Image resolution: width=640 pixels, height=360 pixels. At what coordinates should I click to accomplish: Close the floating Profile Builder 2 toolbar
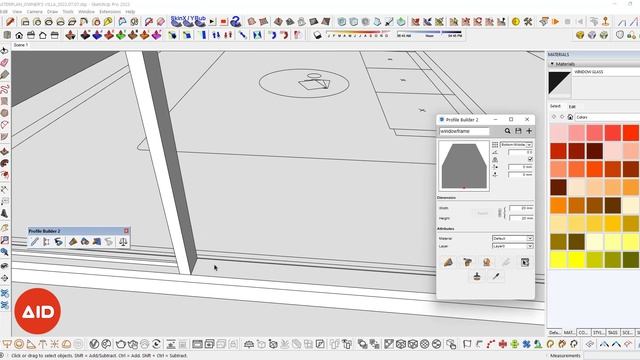pyautogui.click(x=126, y=231)
